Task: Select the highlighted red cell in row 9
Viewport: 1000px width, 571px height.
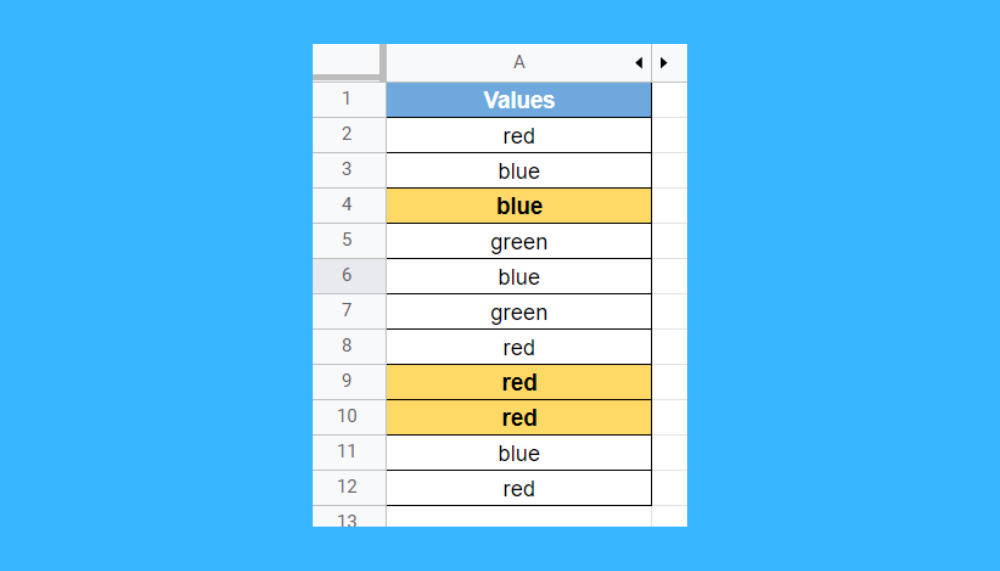Action: pyautogui.click(x=518, y=383)
